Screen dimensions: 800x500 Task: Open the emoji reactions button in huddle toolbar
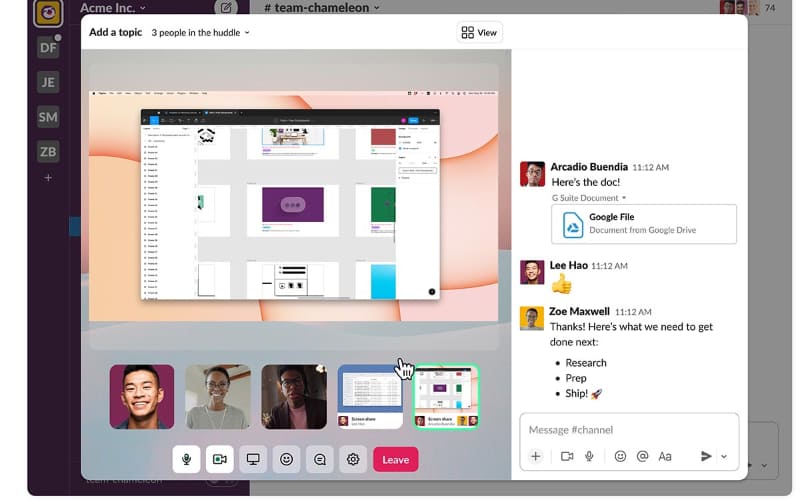coord(286,460)
